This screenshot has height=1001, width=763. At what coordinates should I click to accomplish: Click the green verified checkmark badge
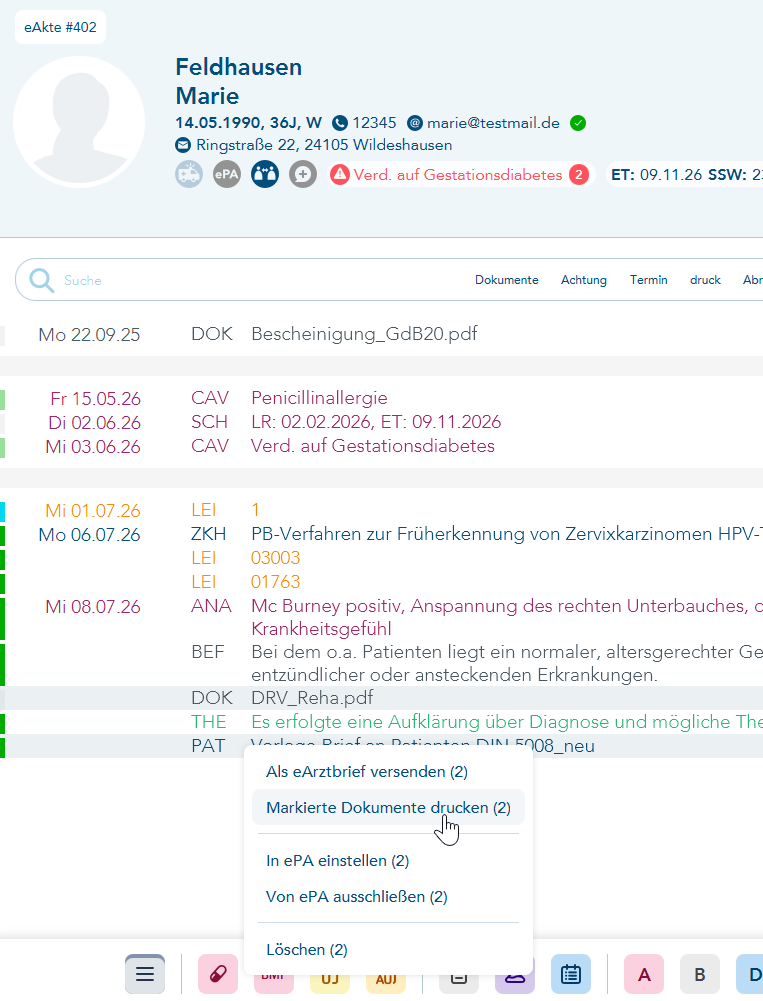578,123
